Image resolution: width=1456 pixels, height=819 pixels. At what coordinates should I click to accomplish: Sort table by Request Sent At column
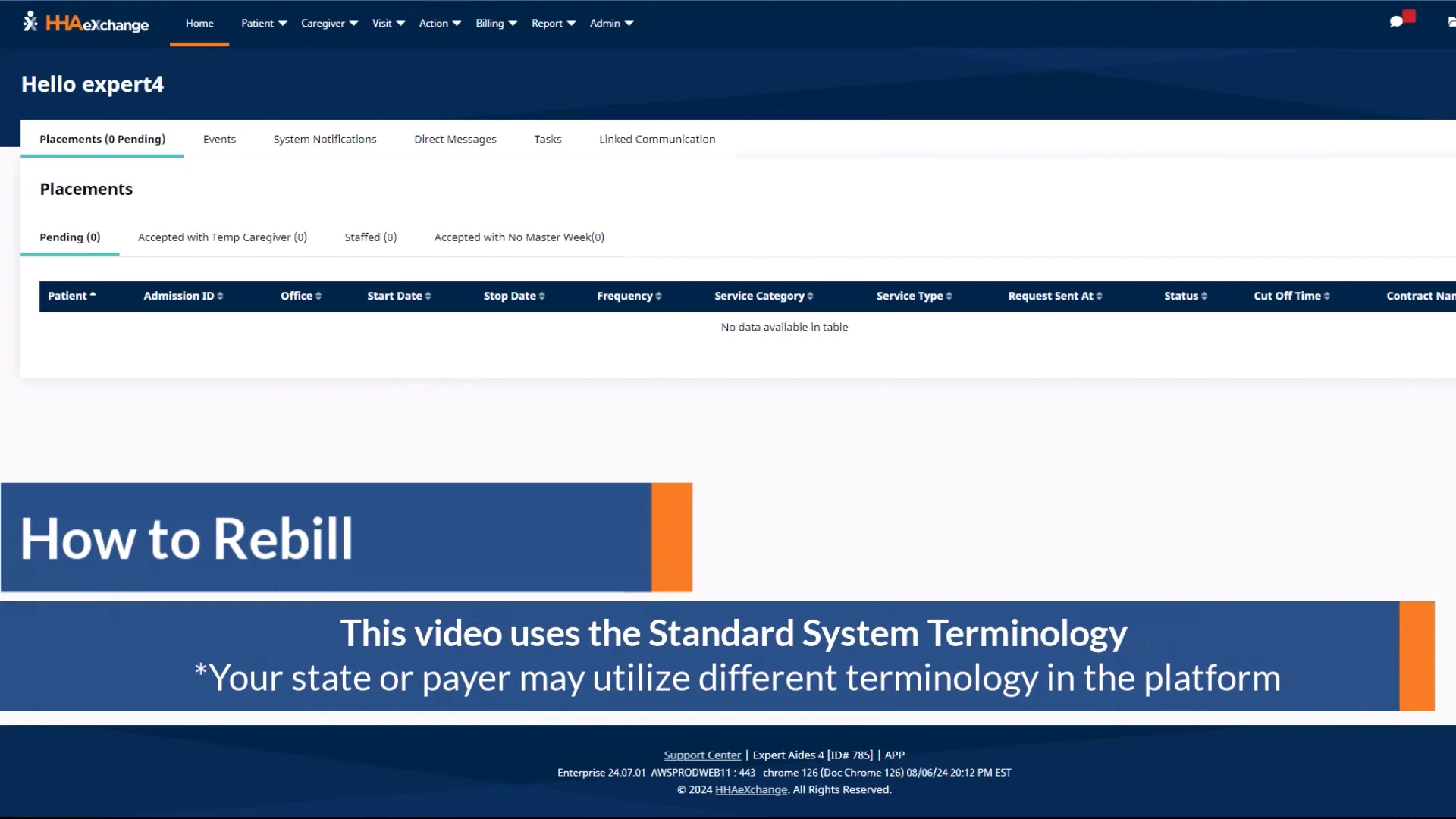[1055, 296]
